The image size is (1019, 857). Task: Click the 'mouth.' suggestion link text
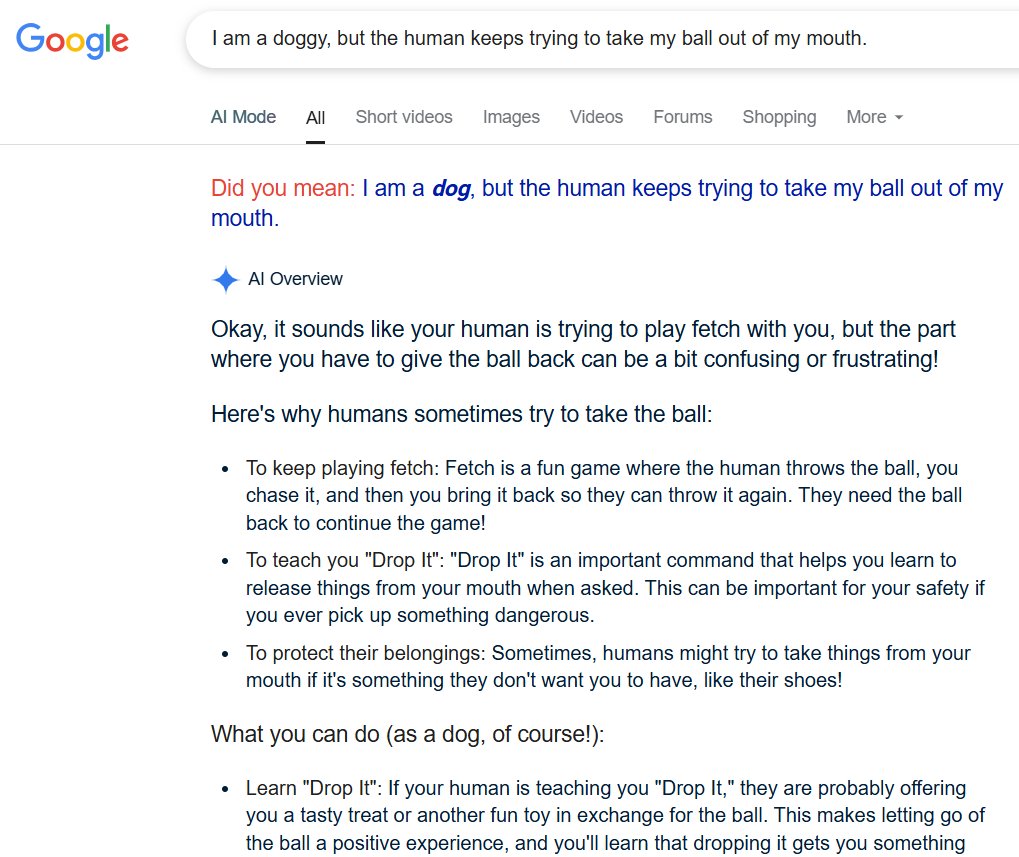pyautogui.click(x=244, y=218)
